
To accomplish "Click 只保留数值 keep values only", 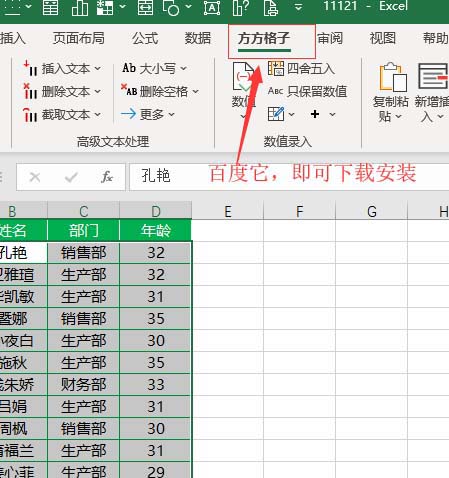I will [x=307, y=91].
